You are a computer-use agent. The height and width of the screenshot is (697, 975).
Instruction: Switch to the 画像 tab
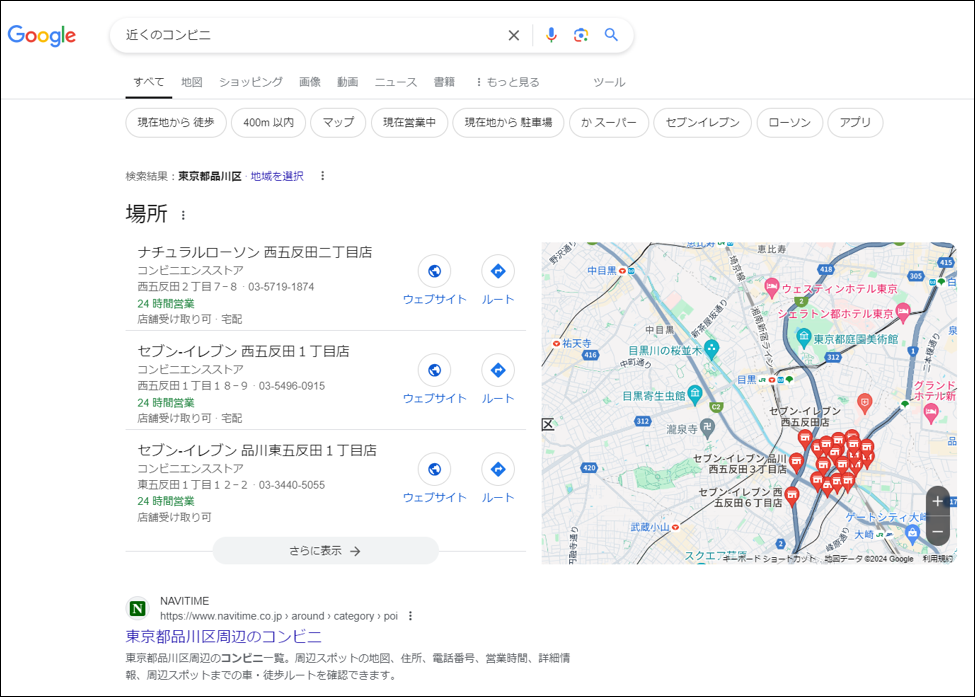tap(310, 82)
